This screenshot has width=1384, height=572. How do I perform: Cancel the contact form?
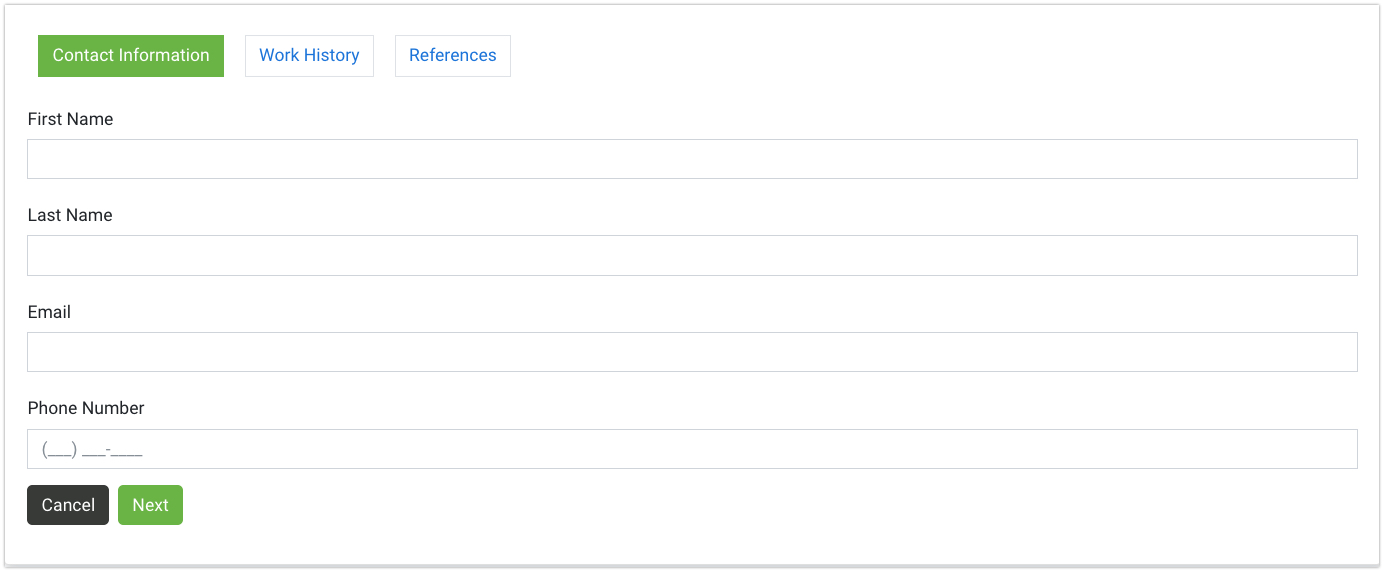click(68, 505)
